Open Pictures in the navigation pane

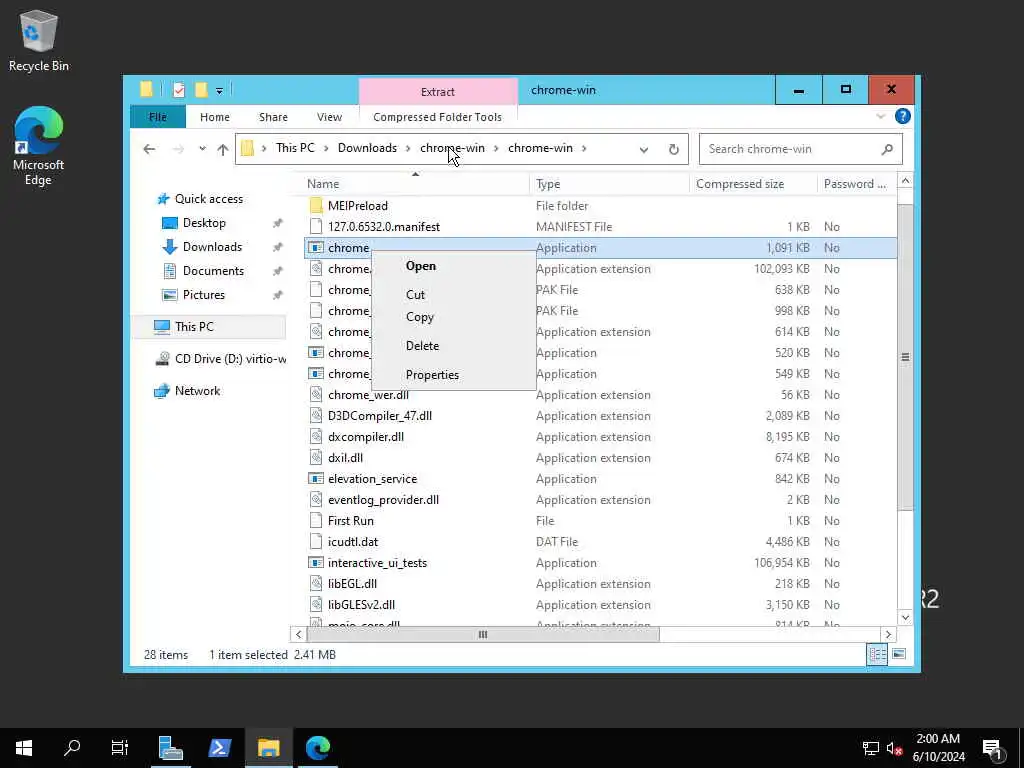pos(203,295)
